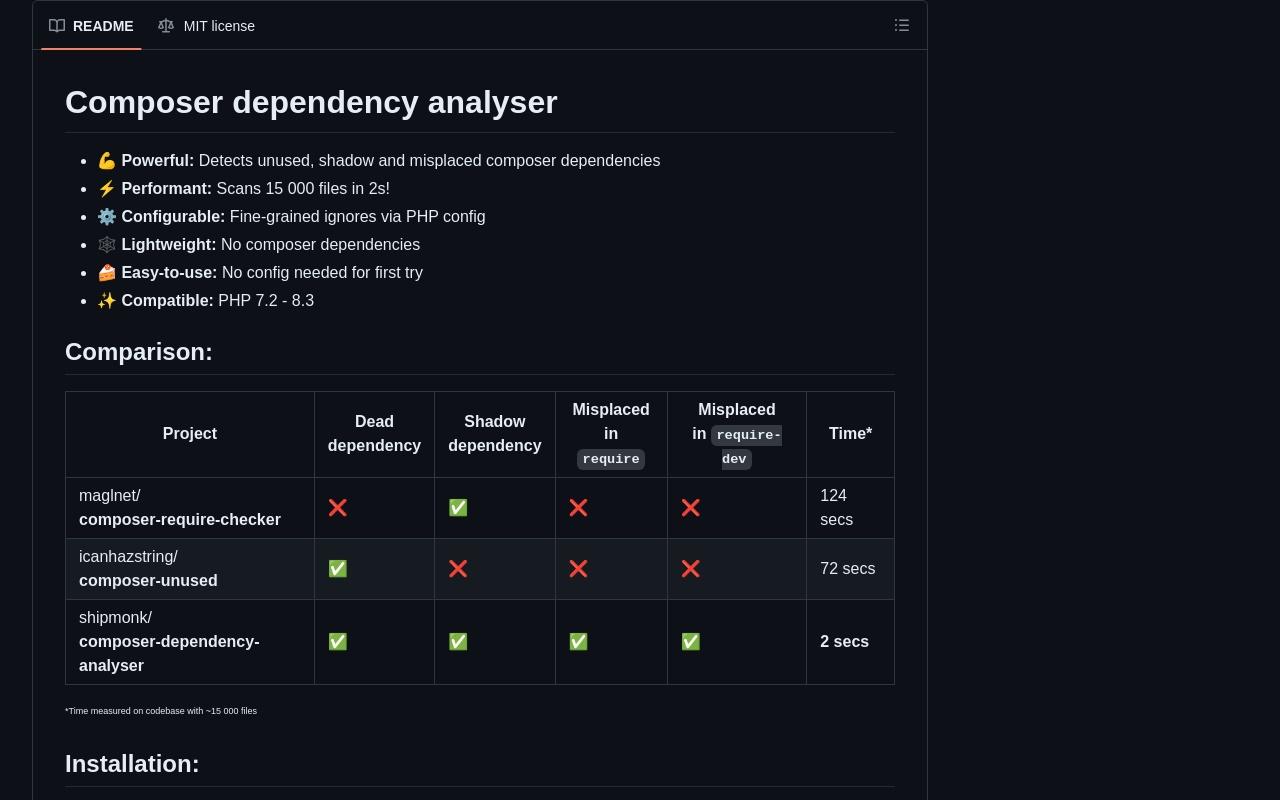The height and width of the screenshot is (800, 1280).
Task: Click the lightning emoji before Performant
Action: click(x=107, y=189)
